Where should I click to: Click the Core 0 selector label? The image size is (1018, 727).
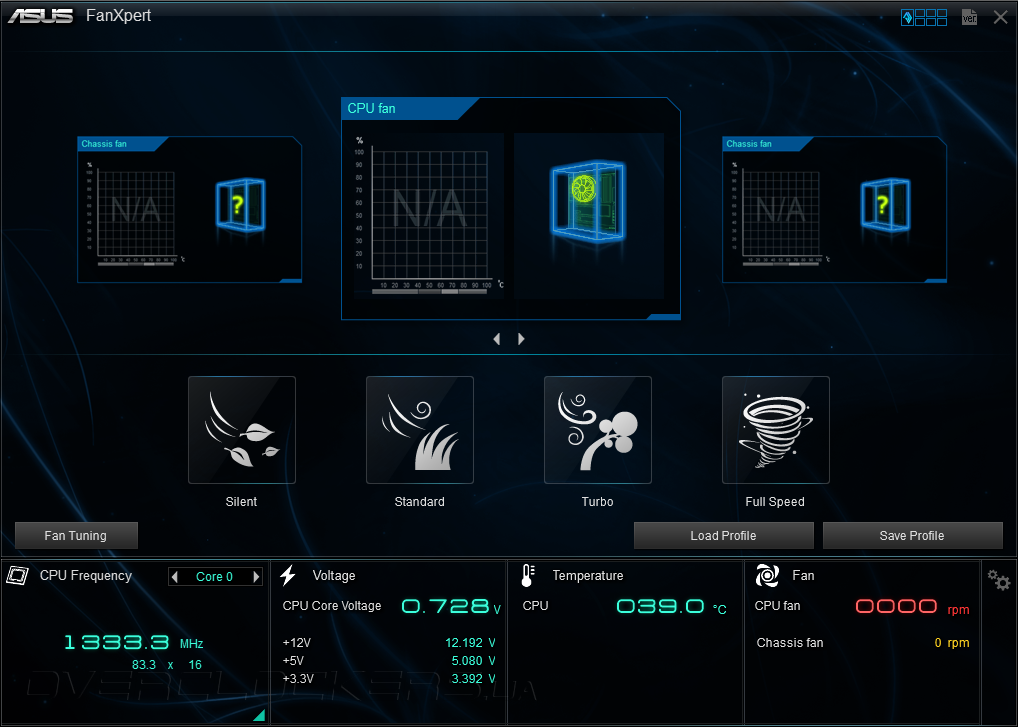click(x=214, y=576)
